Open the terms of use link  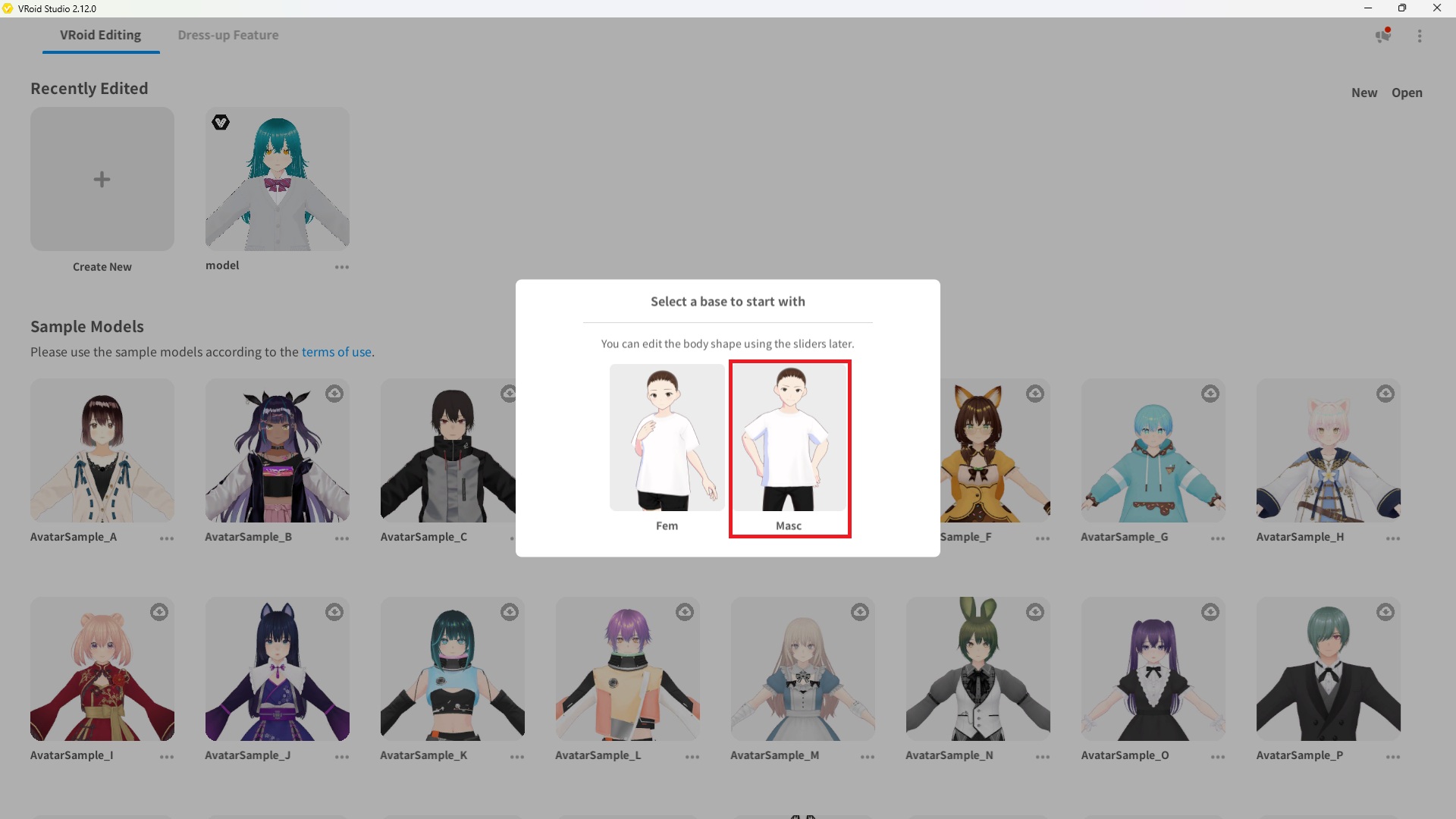(336, 352)
